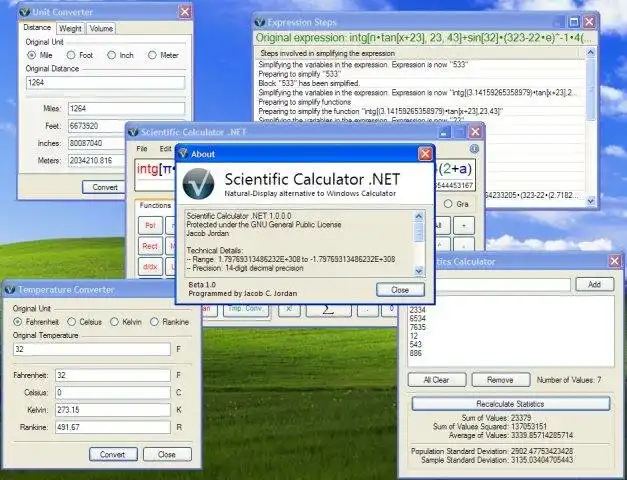
Task: Click the Expression Steps list down arrow
Action: 591,201
